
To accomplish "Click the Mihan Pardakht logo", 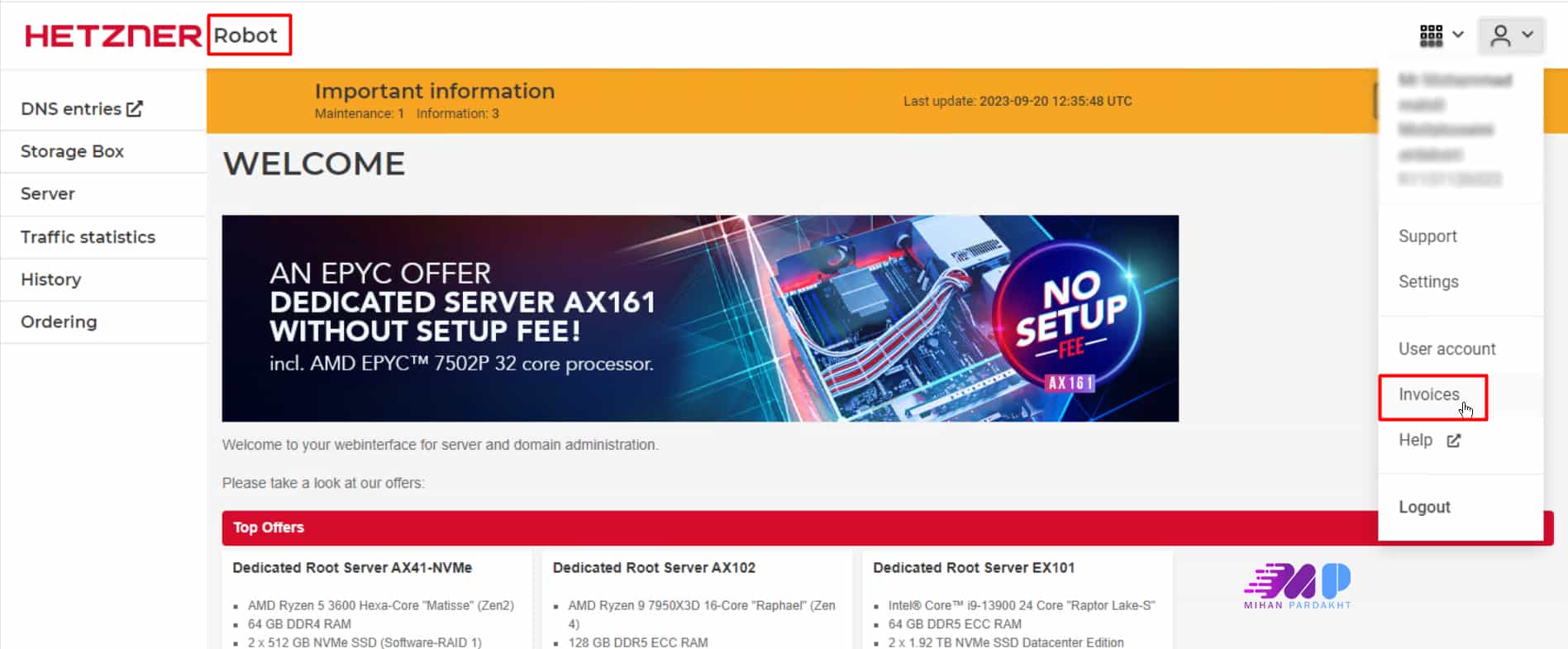I will click(1297, 586).
